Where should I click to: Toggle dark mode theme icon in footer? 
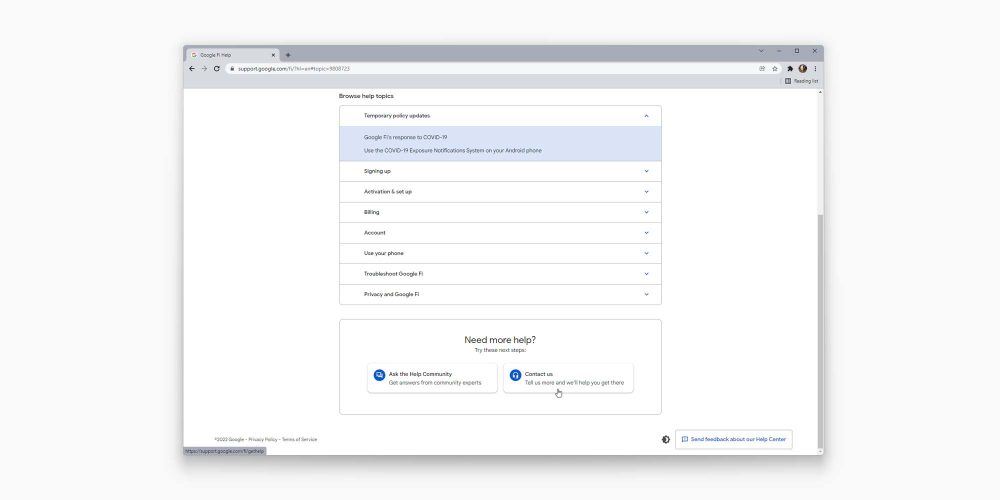tap(666, 439)
